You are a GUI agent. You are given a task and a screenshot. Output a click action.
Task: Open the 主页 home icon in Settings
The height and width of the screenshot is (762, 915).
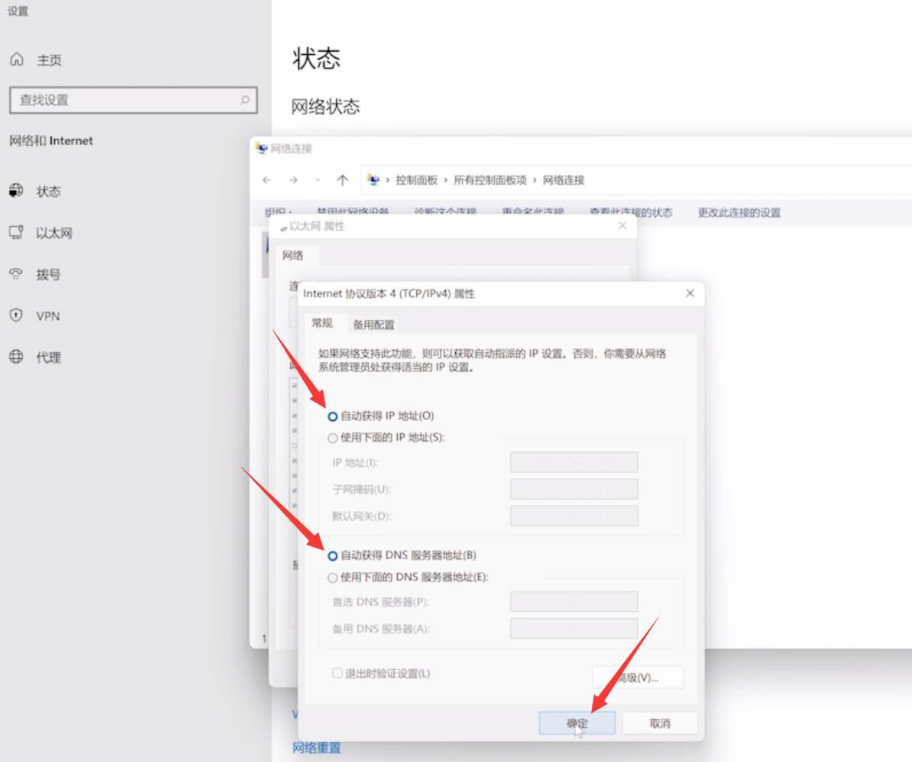click(x=17, y=60)
